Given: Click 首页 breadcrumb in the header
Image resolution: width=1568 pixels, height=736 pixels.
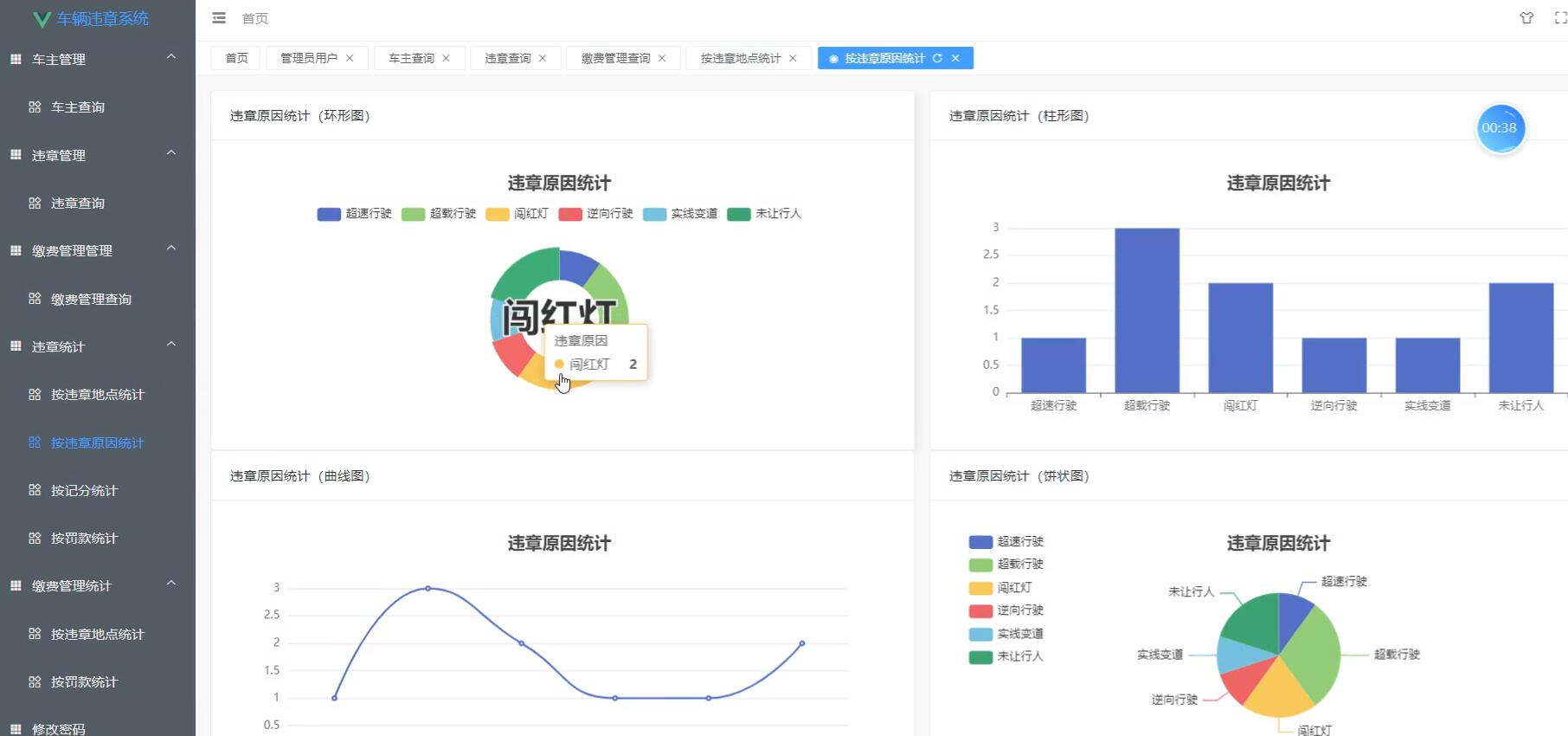Looking at the screenshot, I should pos(254,18).
